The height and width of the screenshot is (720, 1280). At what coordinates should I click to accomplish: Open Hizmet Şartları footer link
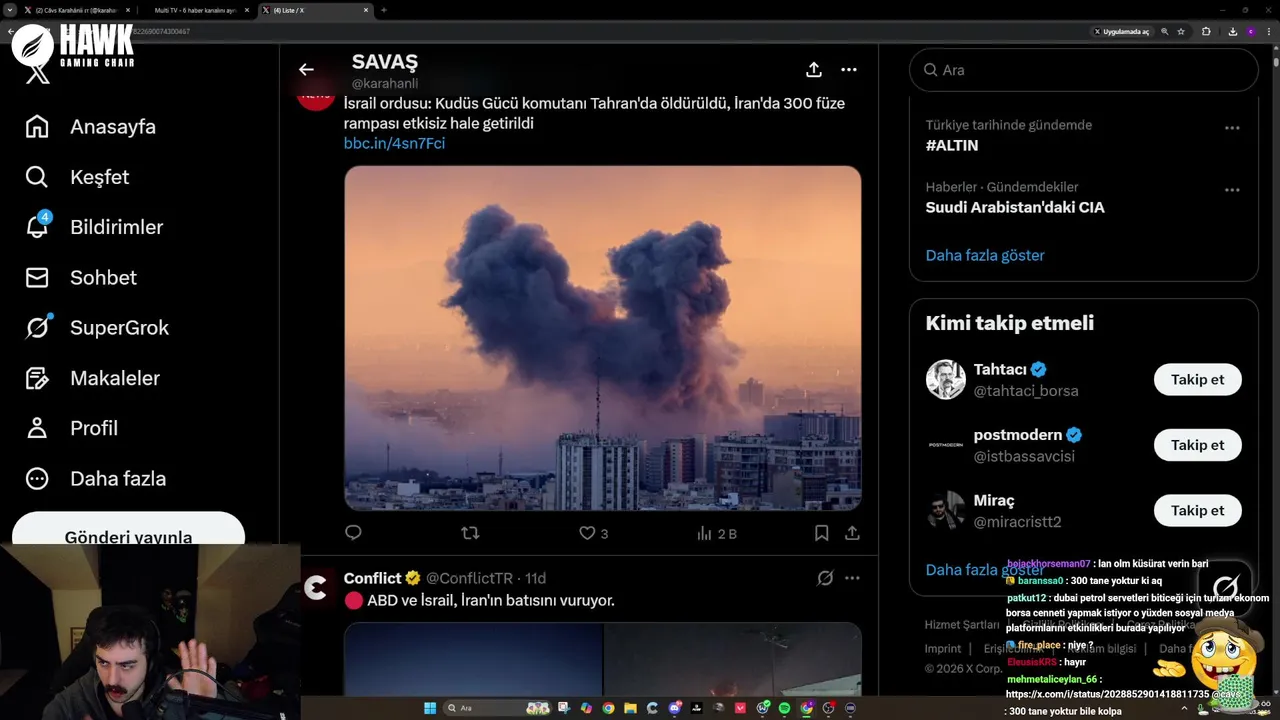point(962,624)
